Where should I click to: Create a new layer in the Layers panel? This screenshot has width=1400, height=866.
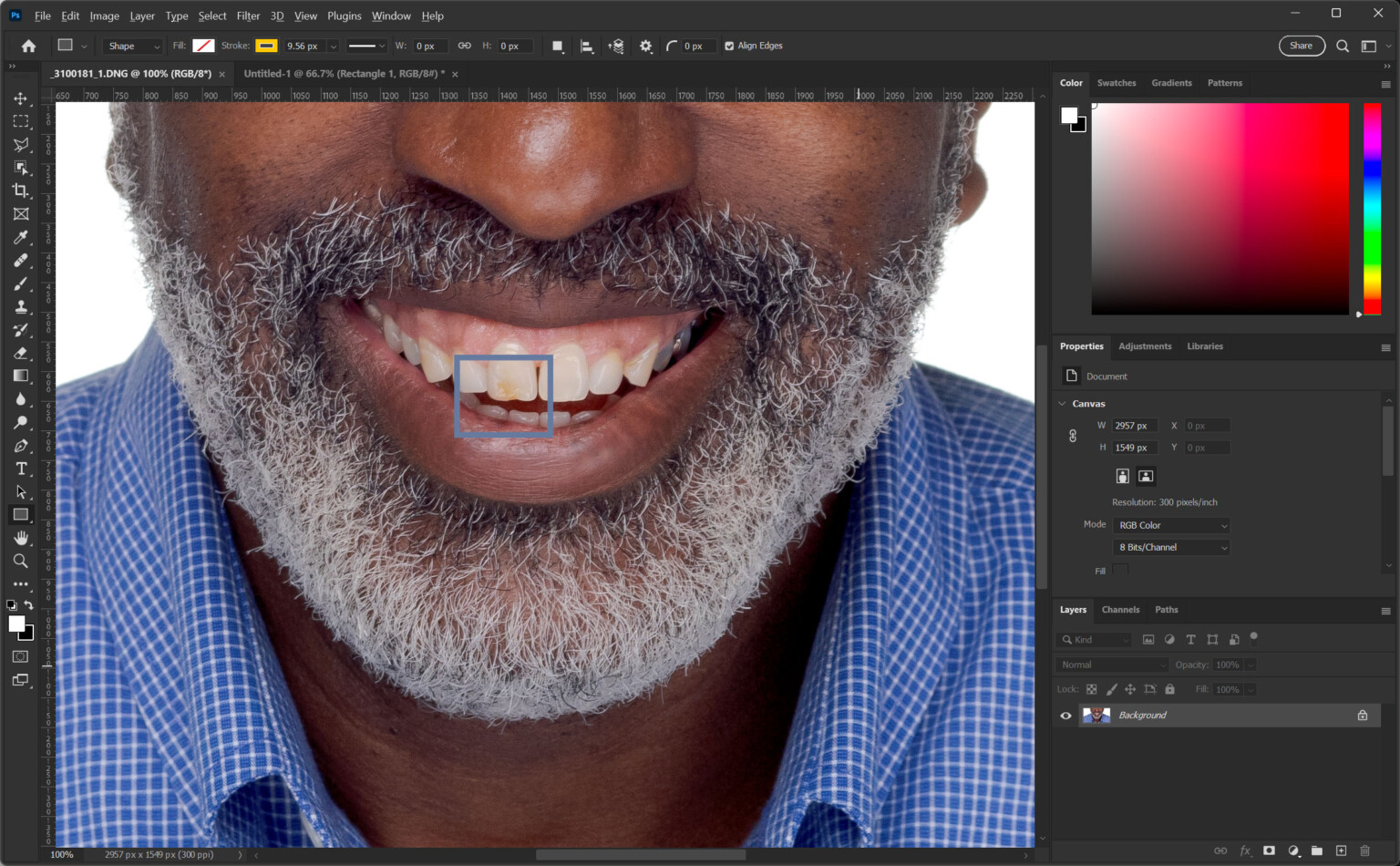[1341, 851]
